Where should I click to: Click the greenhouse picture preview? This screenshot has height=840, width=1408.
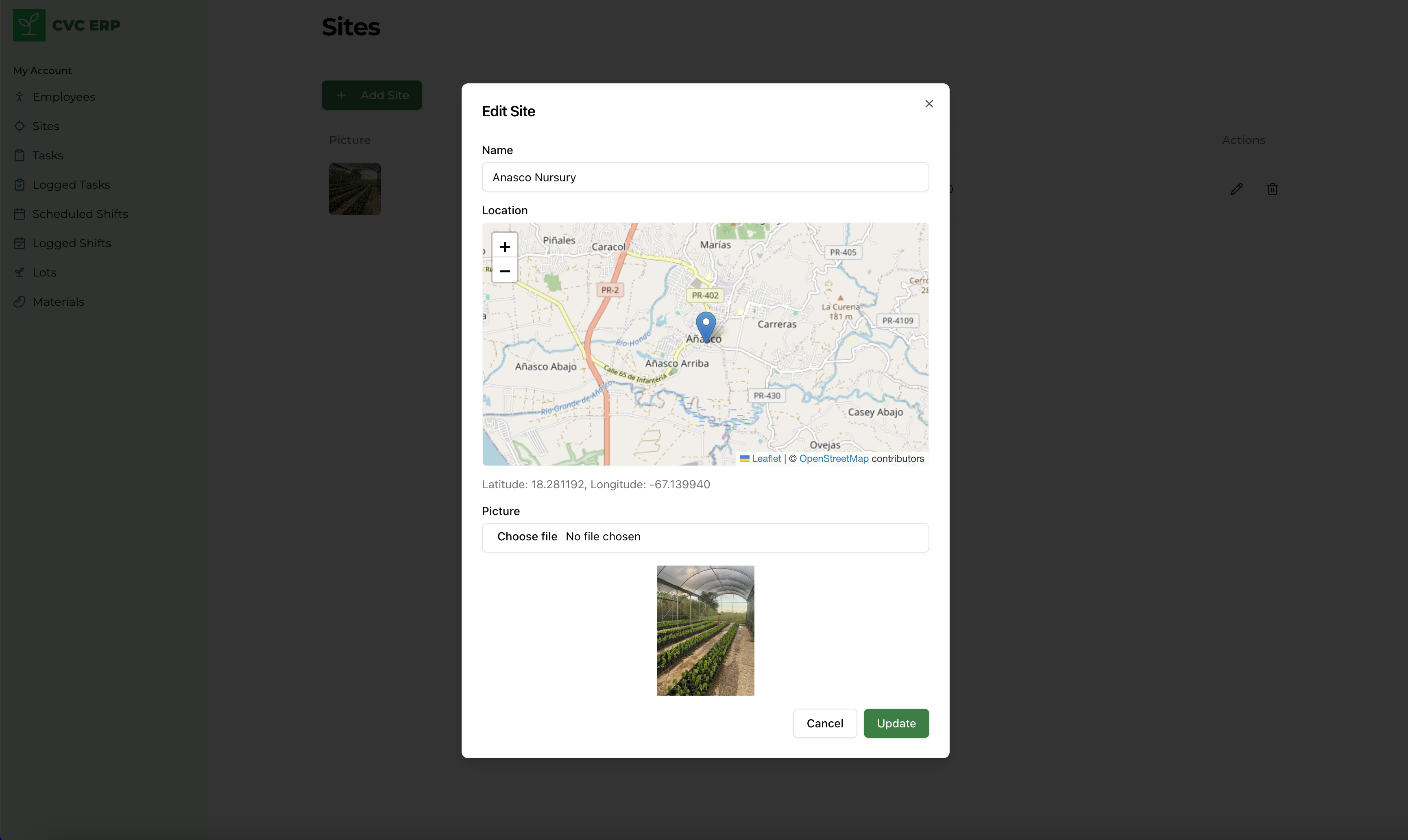705,630
